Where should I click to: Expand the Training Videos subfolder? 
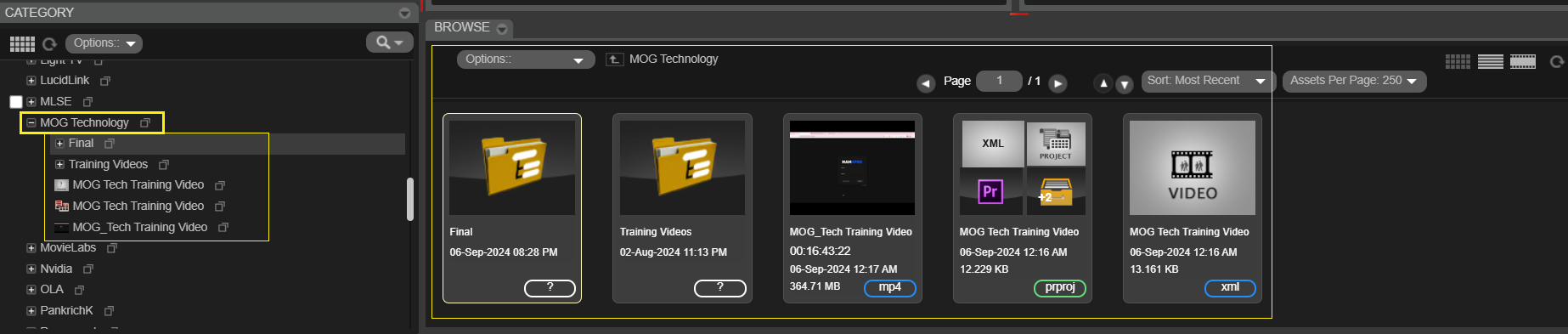[x=59, y=165]
